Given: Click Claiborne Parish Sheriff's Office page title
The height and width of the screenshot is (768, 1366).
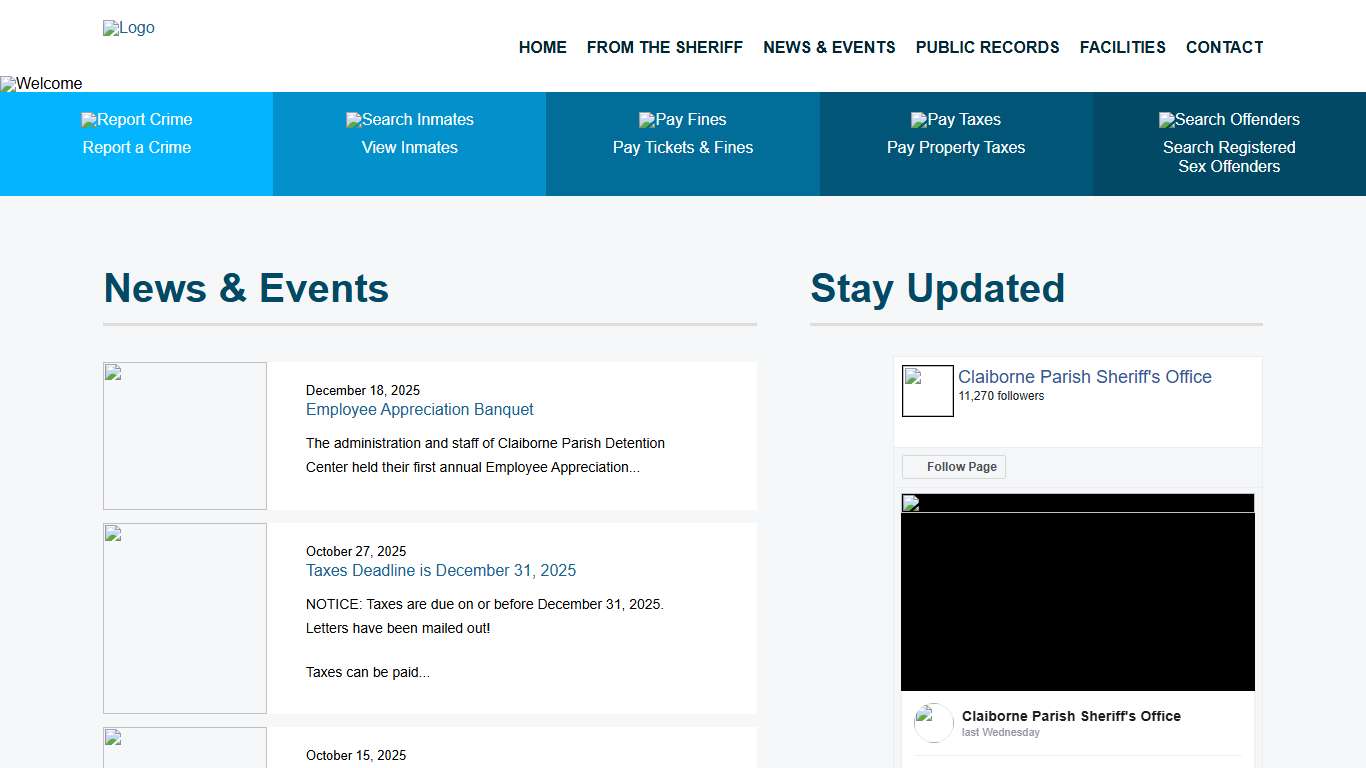Looking at the screenshot, I should tap(1084, 377).
